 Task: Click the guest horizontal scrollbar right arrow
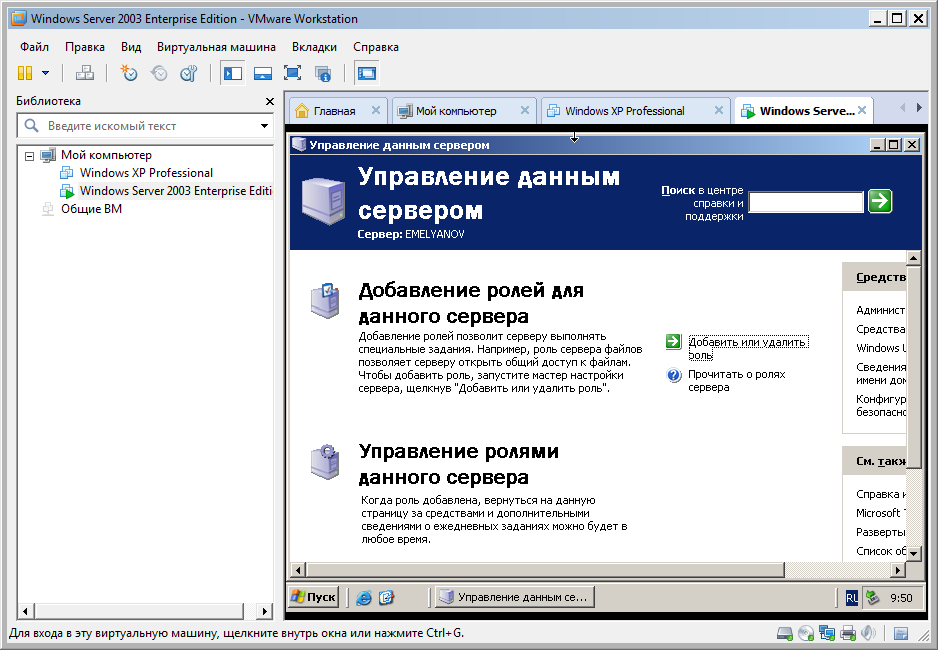coord(897,570)
